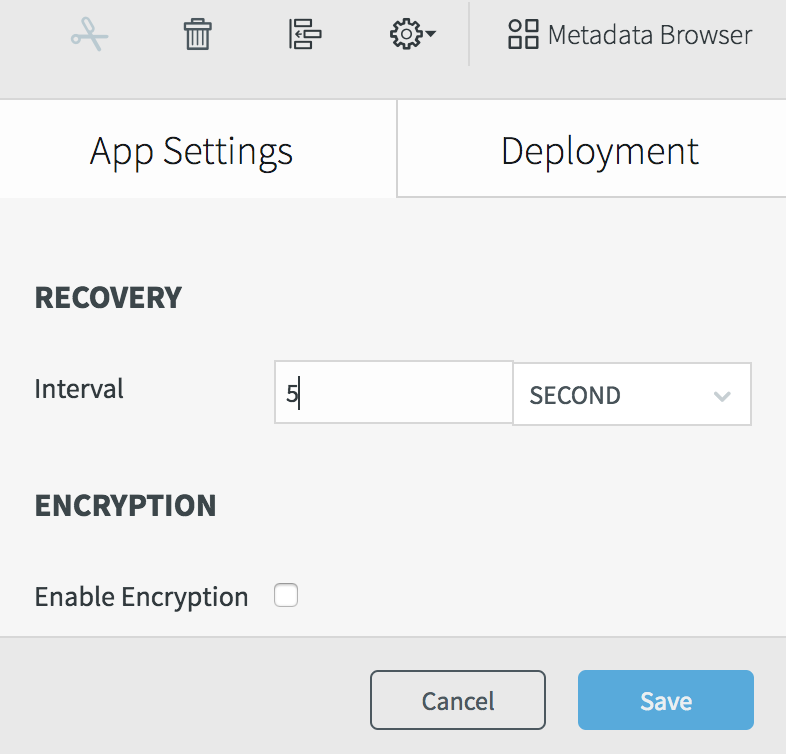Click the scissors cut icon
This screenshot has height=754, width=786.
(x=89, y=35)
